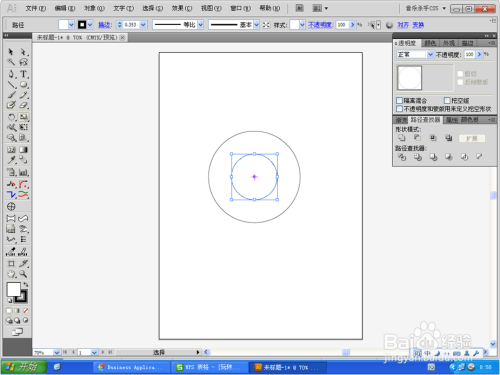This screenshot has width=500, height=375.
Task: Select the Pencil tool
Action: [23, 95]
